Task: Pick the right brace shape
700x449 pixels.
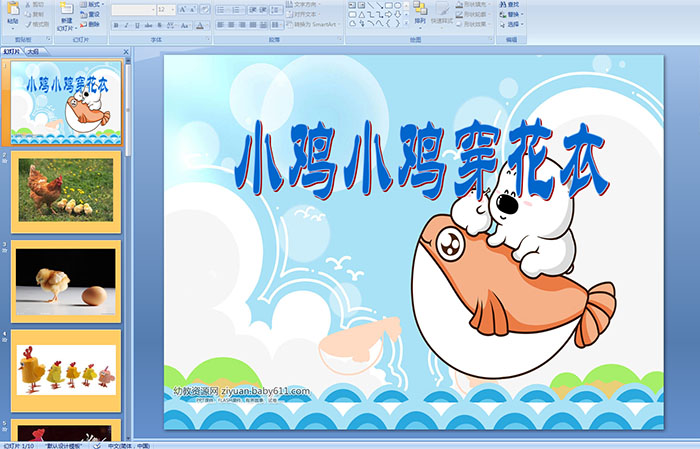Action: (397, 23)
